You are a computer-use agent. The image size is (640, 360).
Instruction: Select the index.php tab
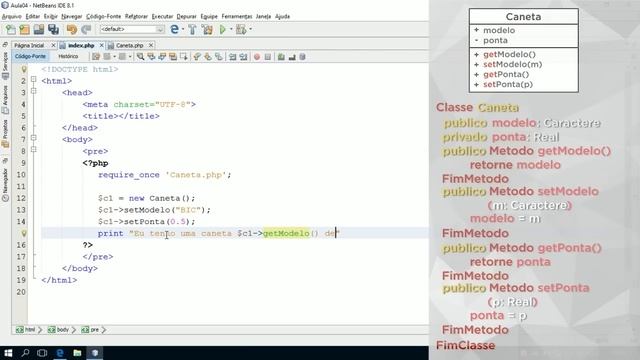[x=81, y=45]
